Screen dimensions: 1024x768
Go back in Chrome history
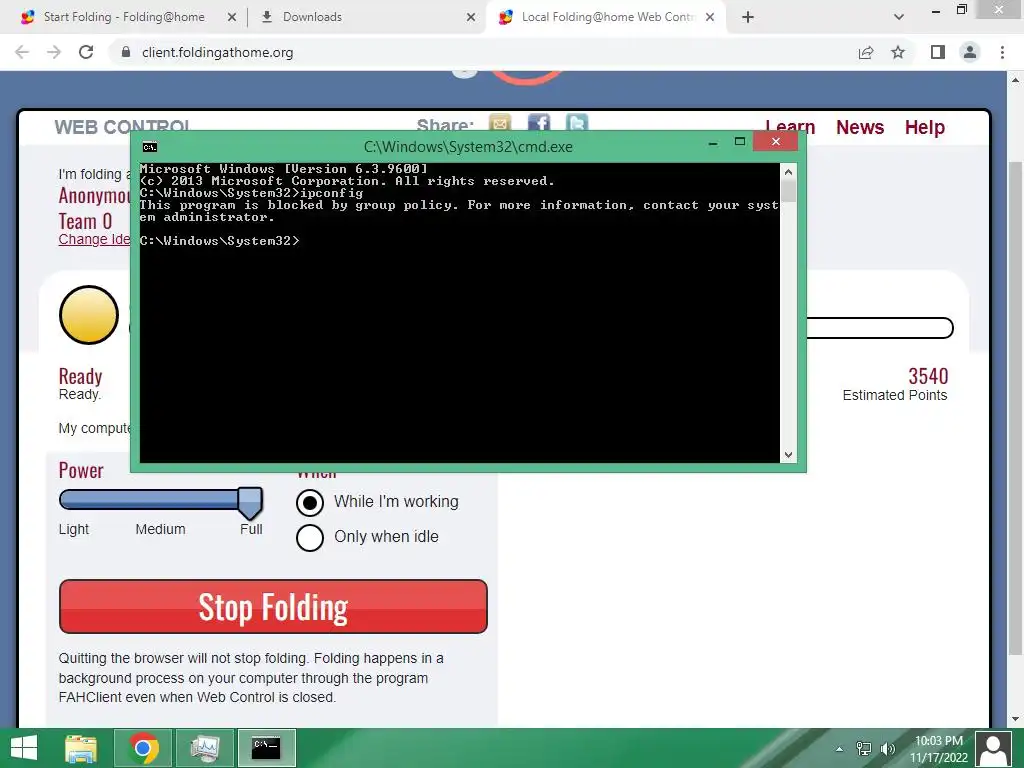pos(22,52)
